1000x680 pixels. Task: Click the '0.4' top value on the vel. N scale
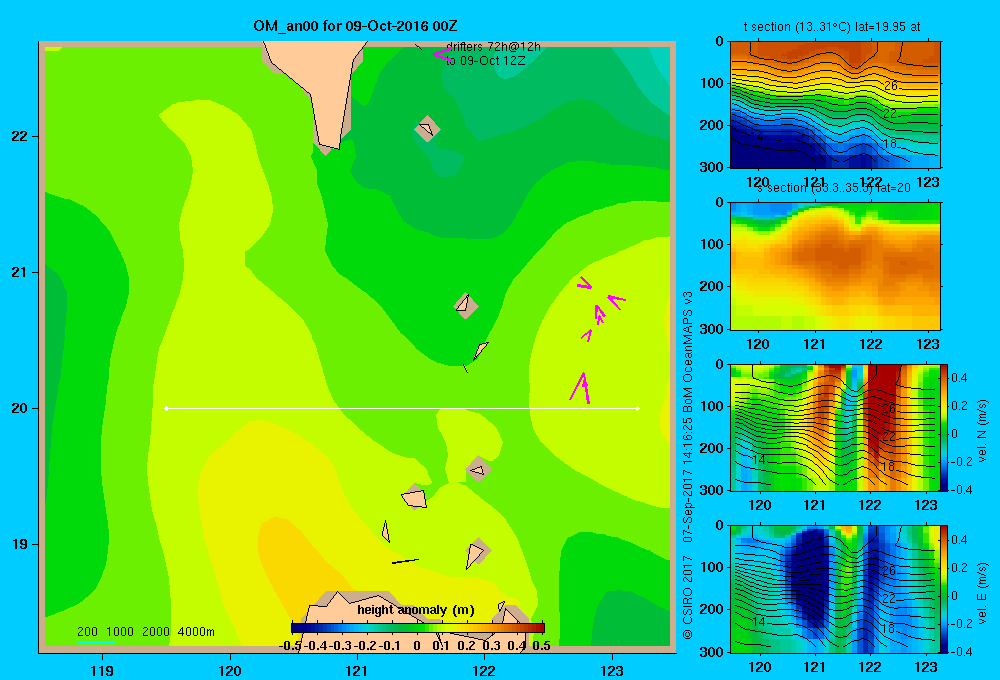(x=959, y=378)
